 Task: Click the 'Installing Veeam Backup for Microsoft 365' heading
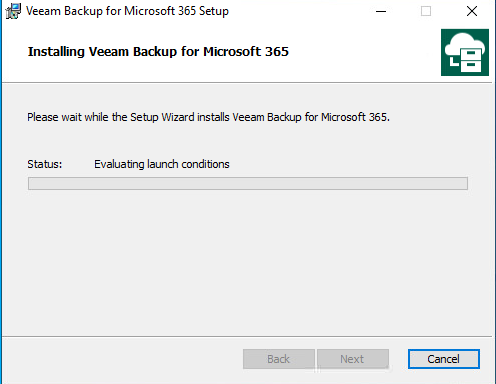pos(158,52)
